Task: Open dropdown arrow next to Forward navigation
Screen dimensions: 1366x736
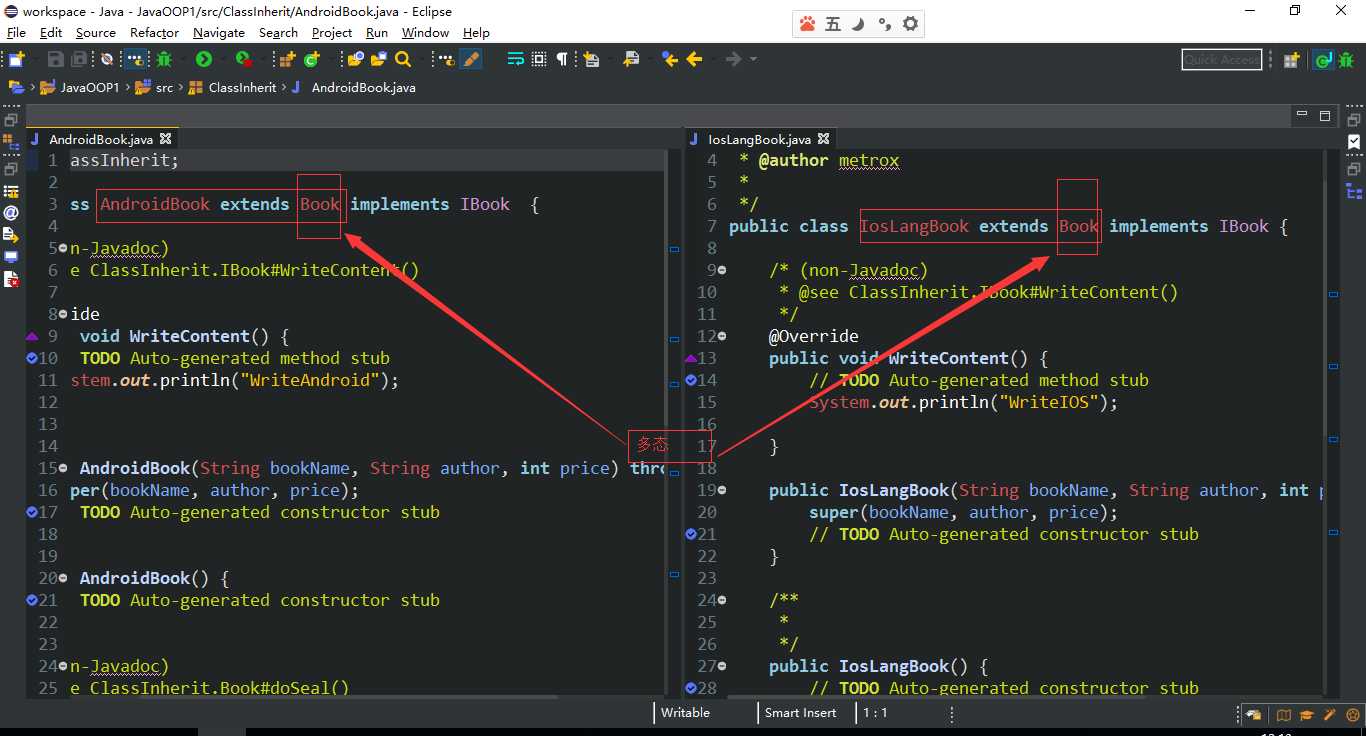Action: click(x=754, y=60)
